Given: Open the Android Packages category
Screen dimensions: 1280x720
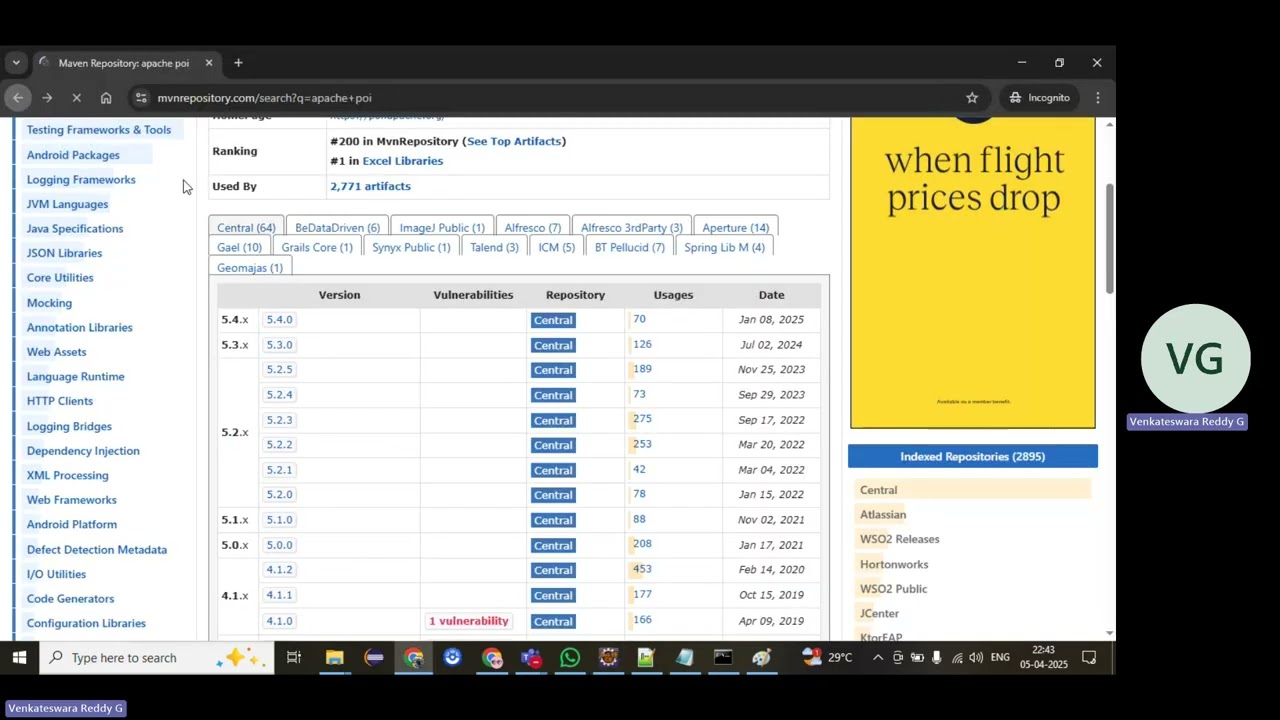Looking at the screenshot, I should coord(73,155).
